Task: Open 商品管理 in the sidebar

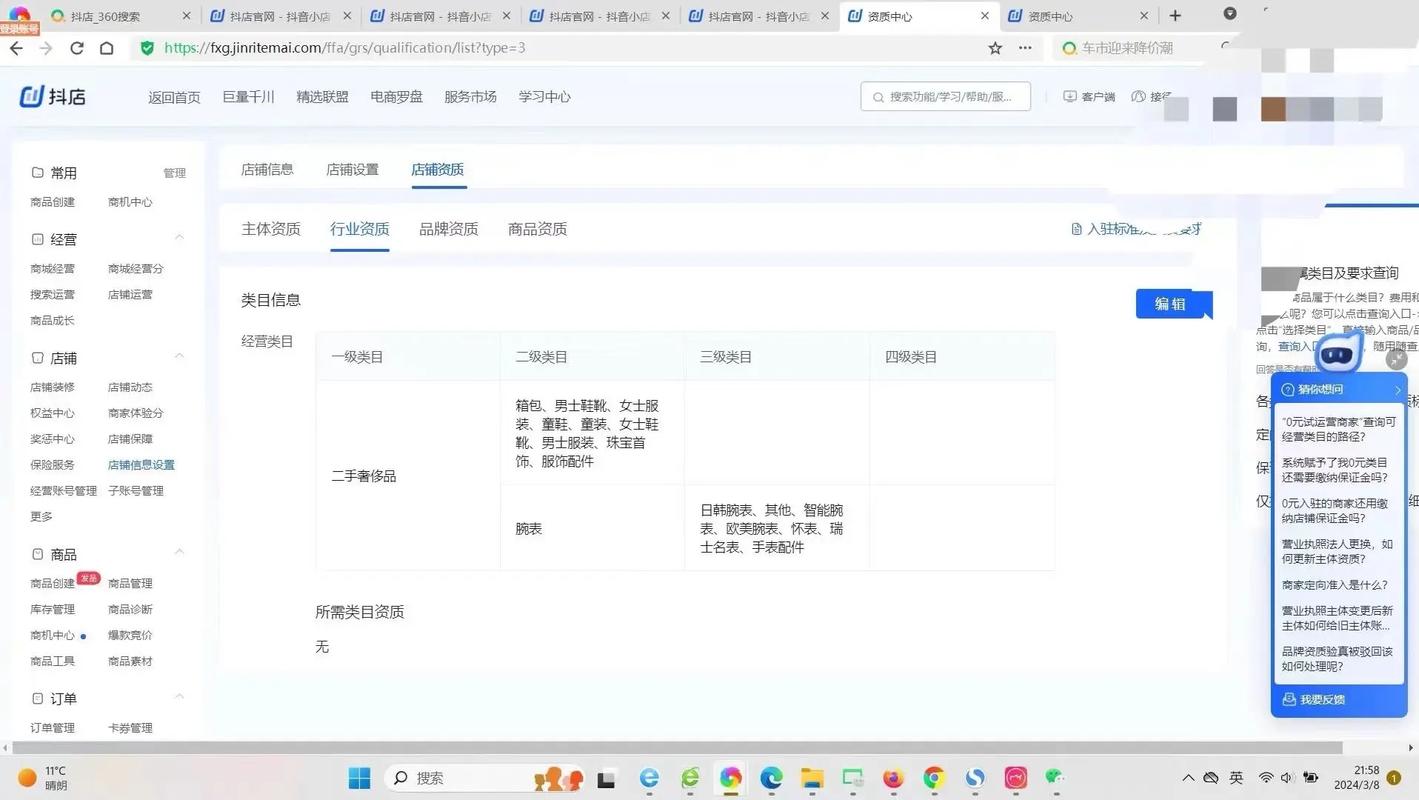Action: (130, 583)
